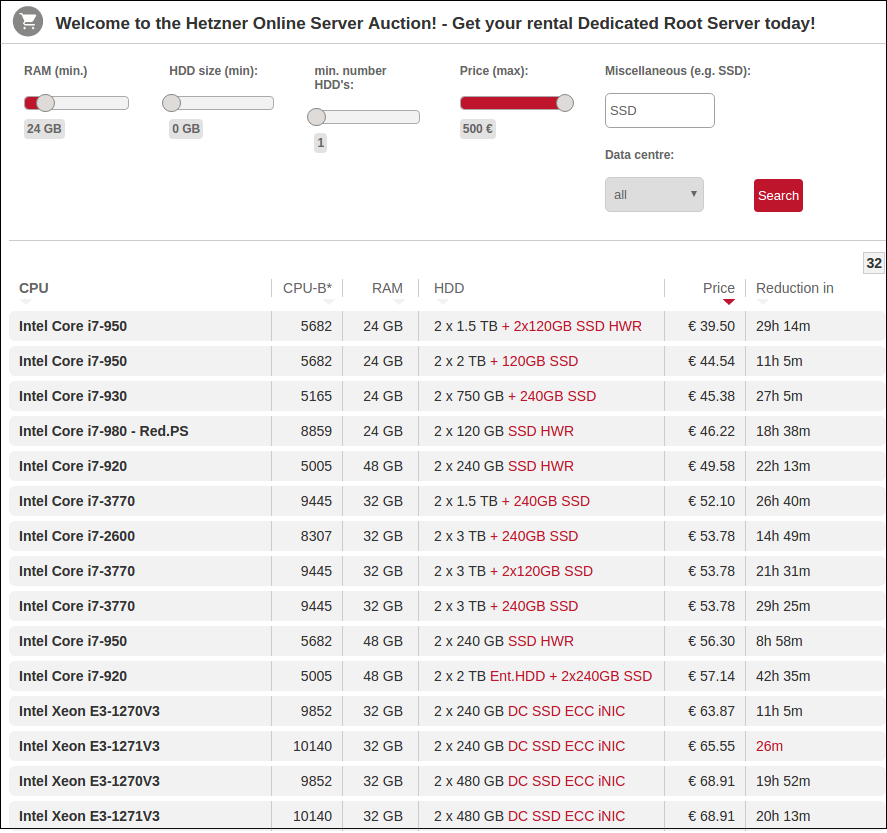This screenshot has width=887, height=833.
Task: Focus the Miscellaneous SSD input field
Action: coord(660,110)
